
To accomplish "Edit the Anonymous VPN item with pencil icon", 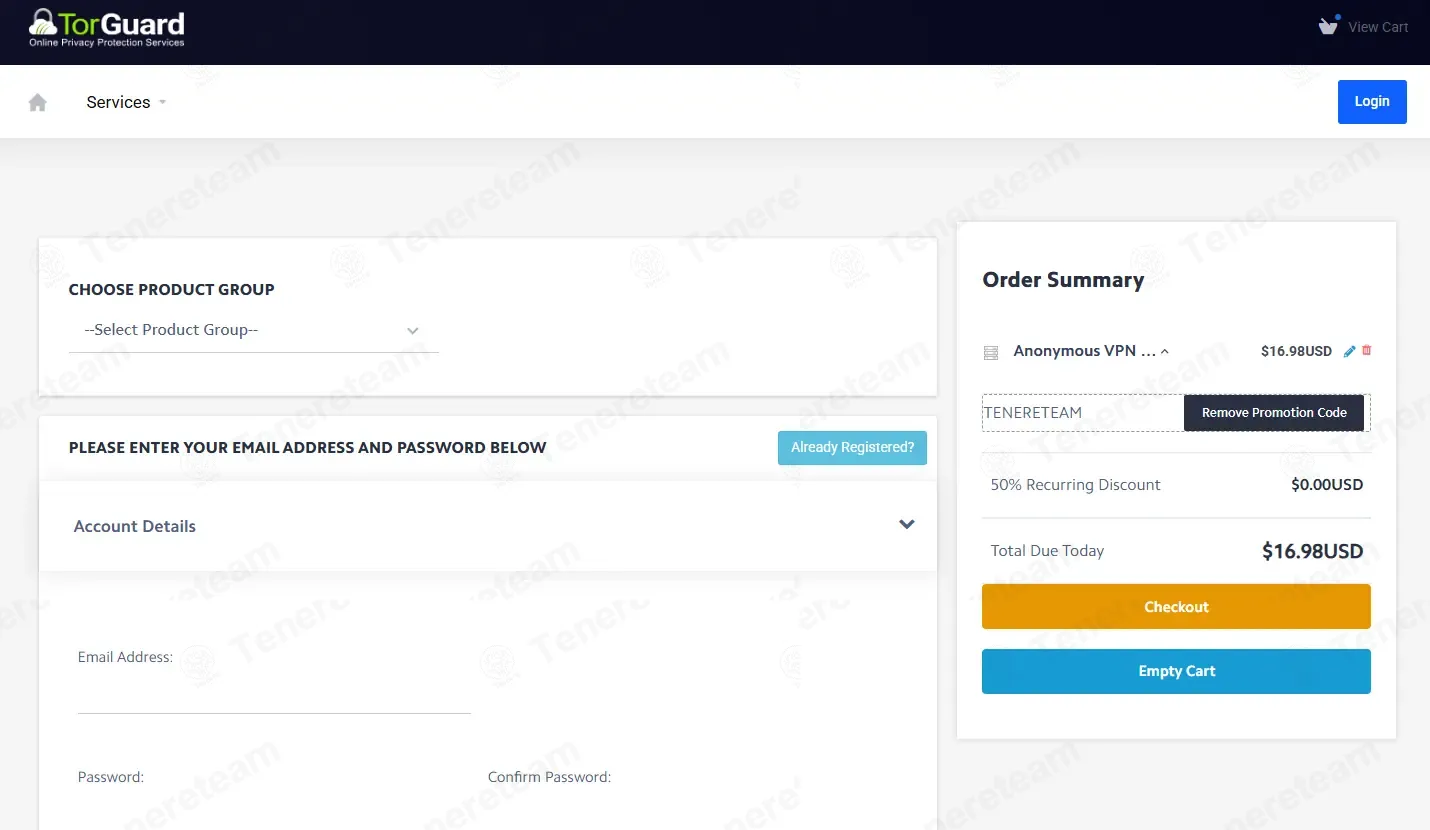I will (x=1350, y=351).
